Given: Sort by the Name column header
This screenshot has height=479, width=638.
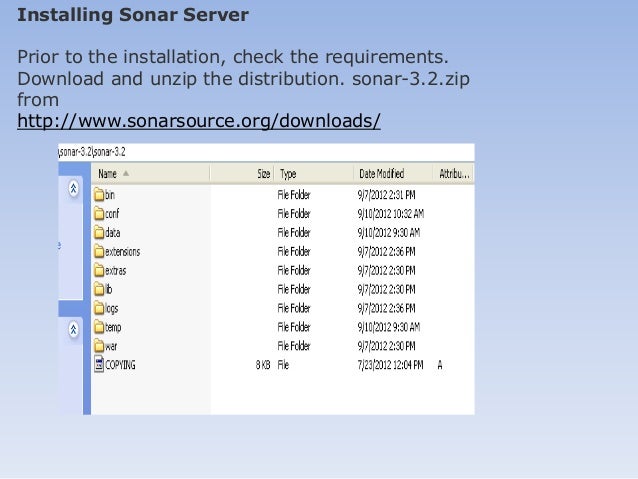Looking at the screenshot, I should pos(151,174).
